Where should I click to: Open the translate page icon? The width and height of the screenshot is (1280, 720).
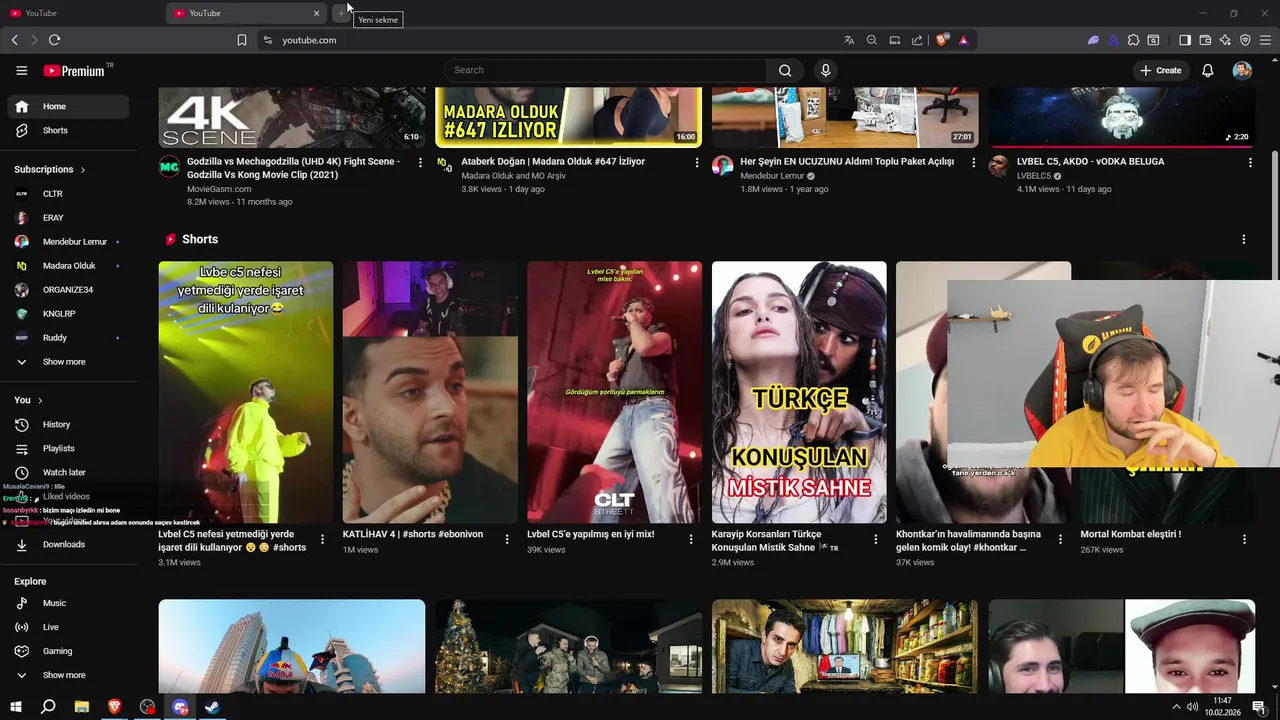tap(849, 40)
